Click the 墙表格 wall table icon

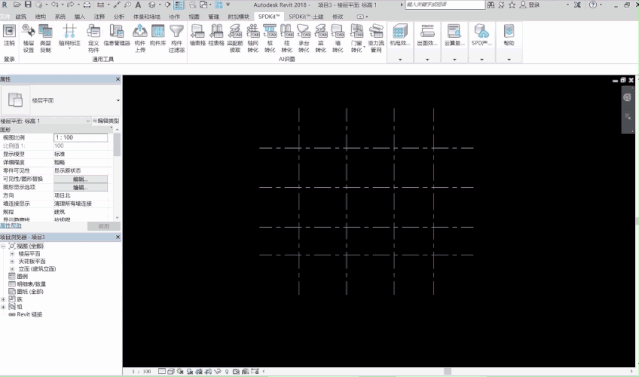click(x=198, y=31)
